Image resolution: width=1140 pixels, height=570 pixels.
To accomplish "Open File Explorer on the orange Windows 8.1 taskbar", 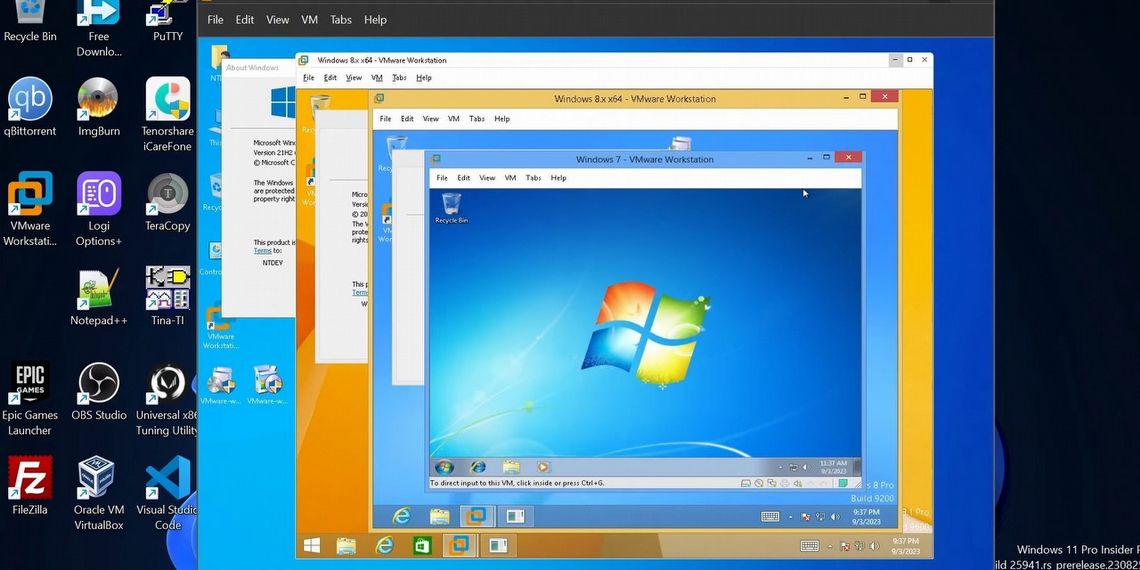I will (x=346, y=545).
